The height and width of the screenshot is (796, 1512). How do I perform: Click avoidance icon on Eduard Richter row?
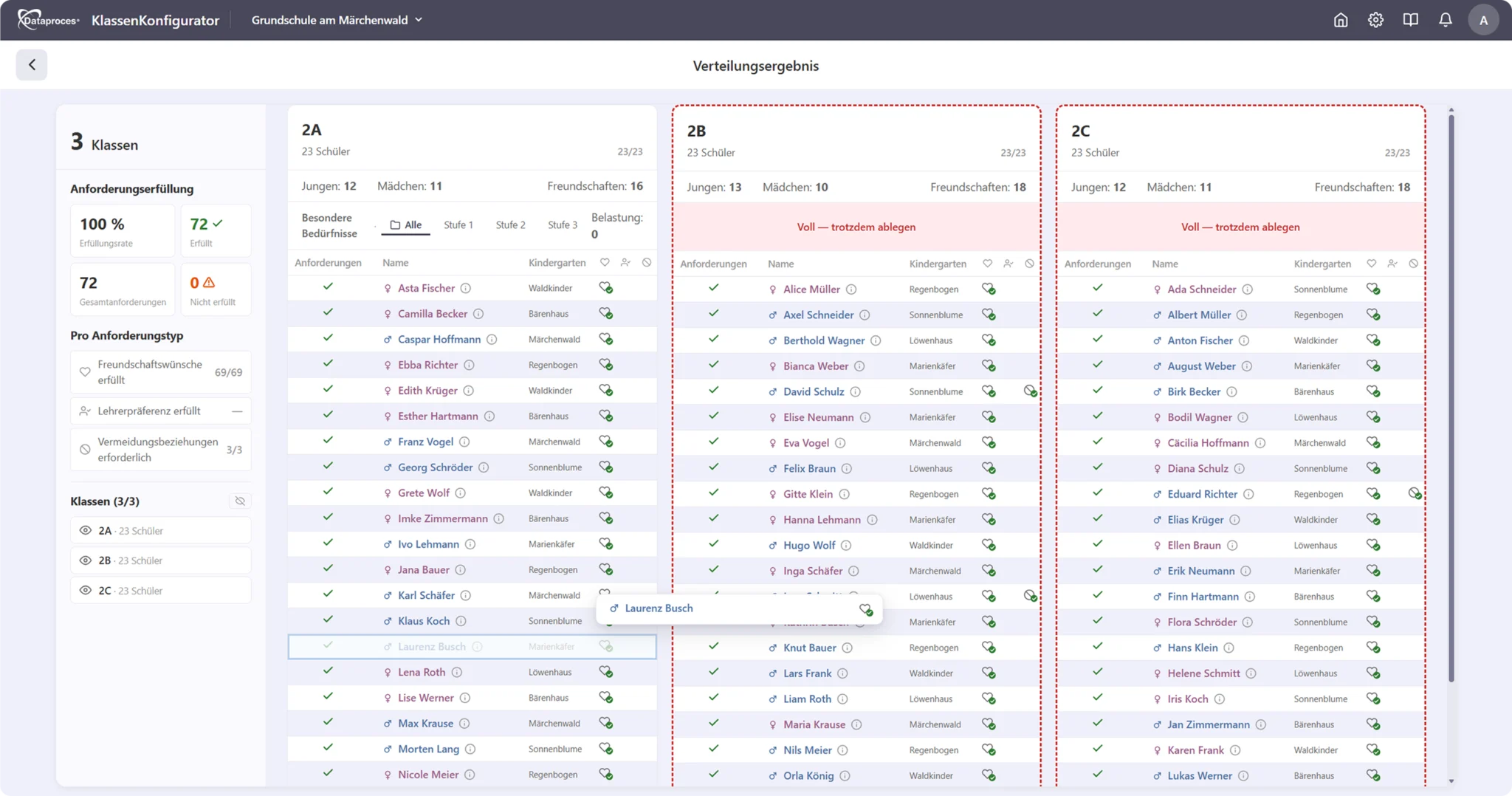coord(1414,493)
